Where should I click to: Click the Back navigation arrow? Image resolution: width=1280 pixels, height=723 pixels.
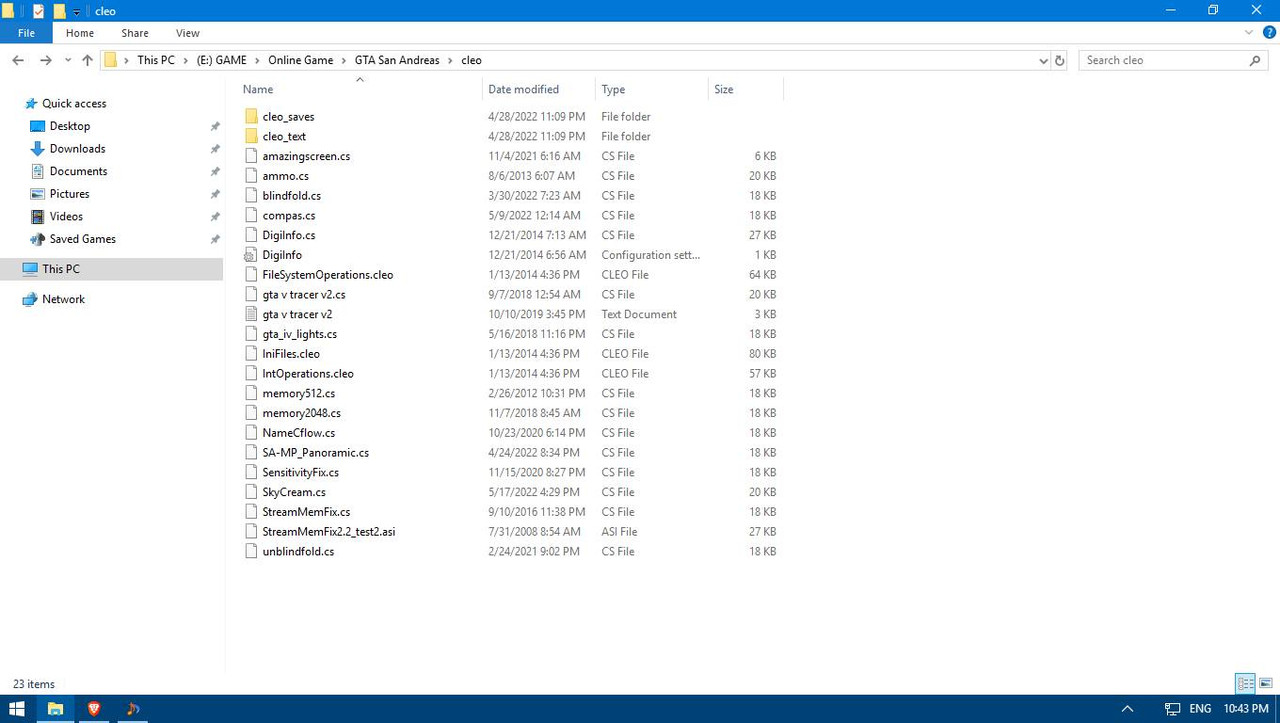pos(18,61)
